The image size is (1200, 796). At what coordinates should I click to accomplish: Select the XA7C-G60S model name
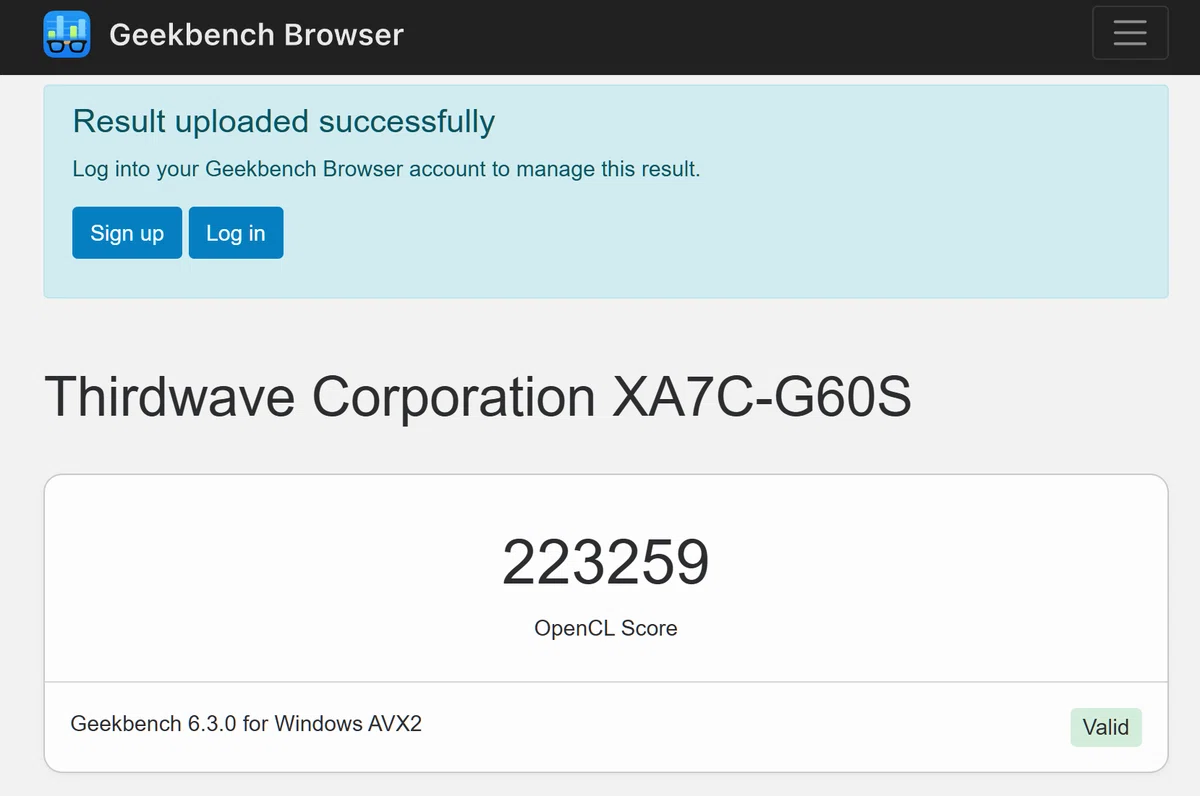coord(761,397)
